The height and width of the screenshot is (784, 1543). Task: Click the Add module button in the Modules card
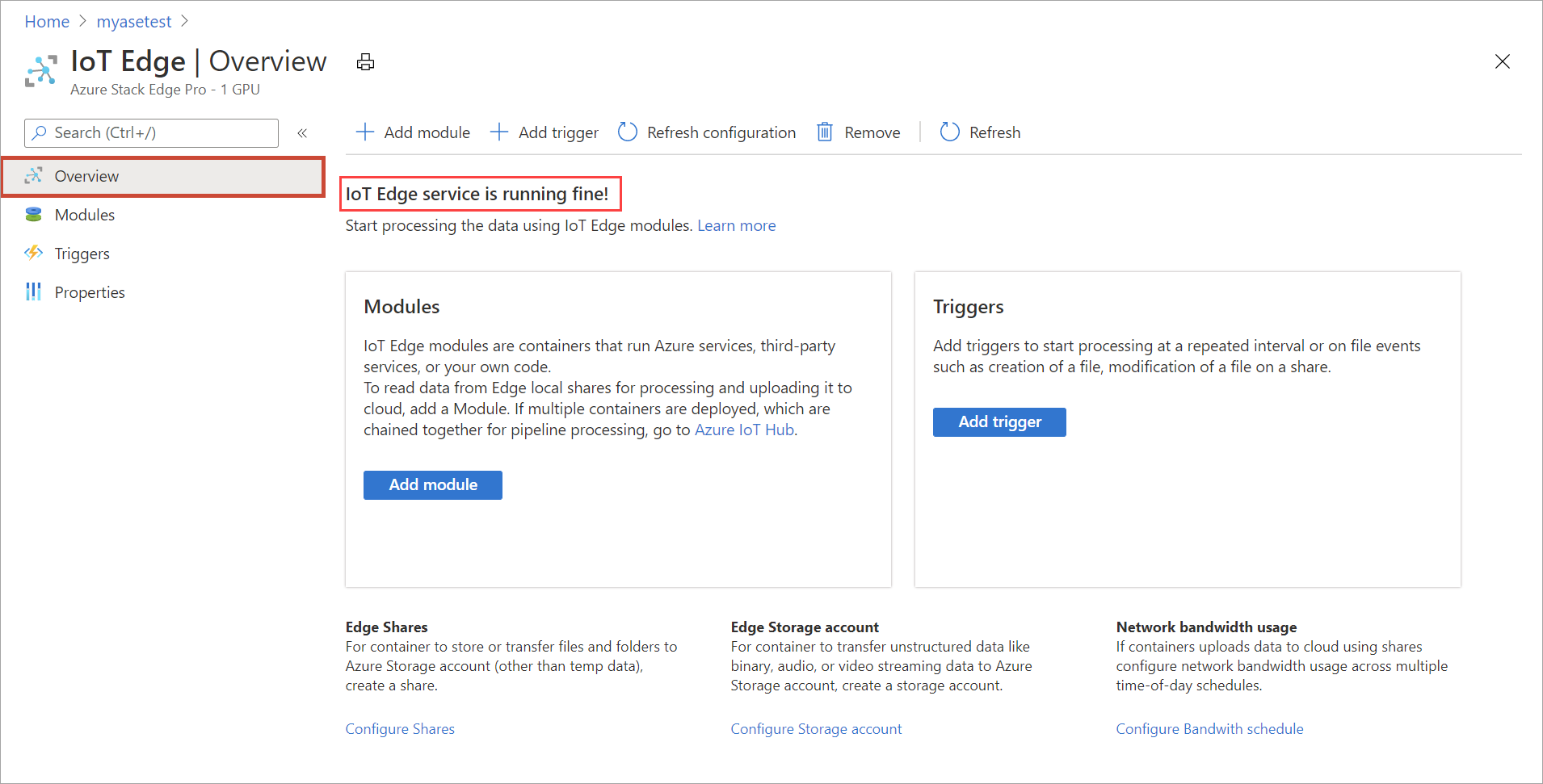(x=432, y=484)
